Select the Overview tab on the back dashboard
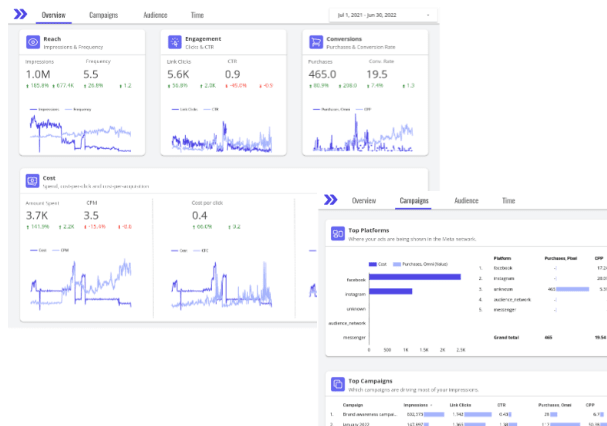The height and width of the screenshot is (426, 607). (53, 16)
